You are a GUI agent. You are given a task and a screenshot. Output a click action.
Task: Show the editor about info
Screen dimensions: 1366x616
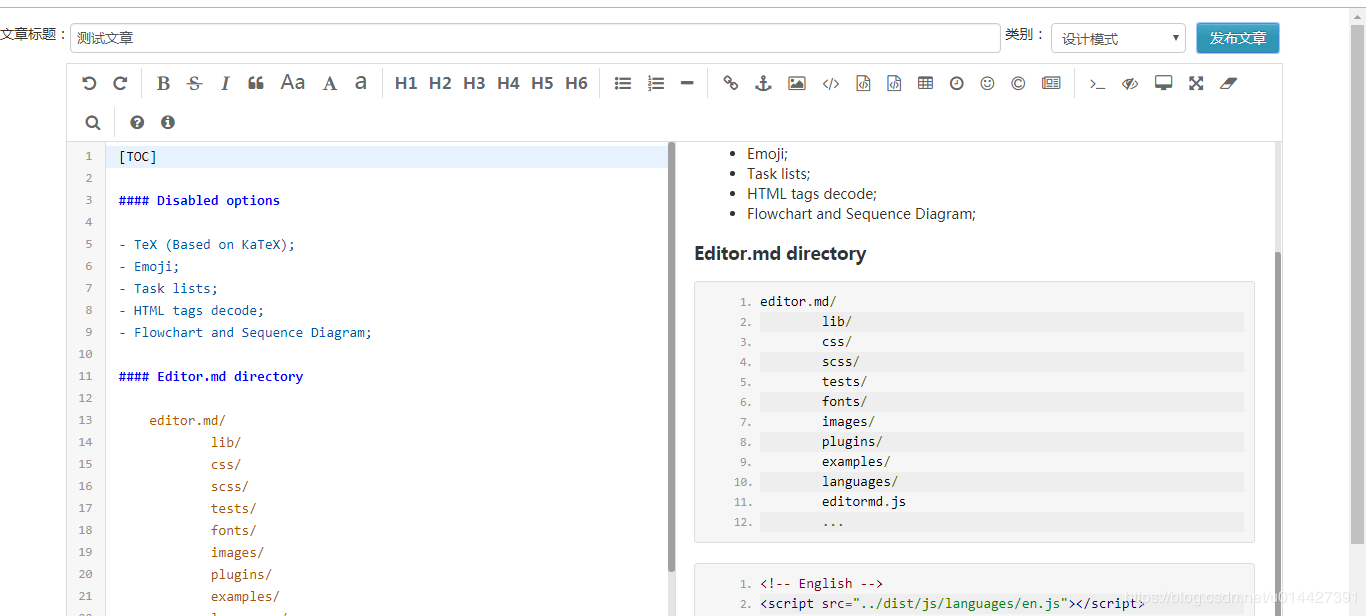pyautogui.click(x=168, y=122)
